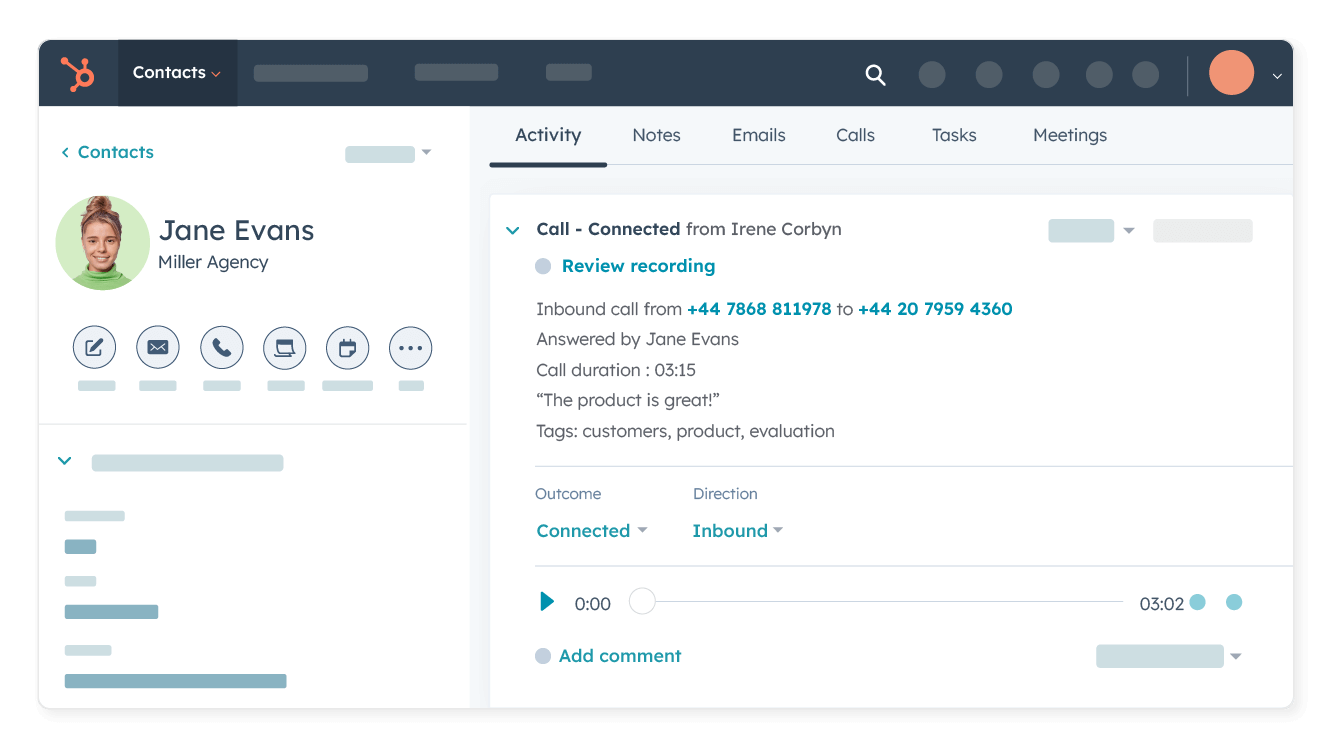1332x747 pixels.
Task: Switch to the Calls tab
Action: [x=855, y=135]
